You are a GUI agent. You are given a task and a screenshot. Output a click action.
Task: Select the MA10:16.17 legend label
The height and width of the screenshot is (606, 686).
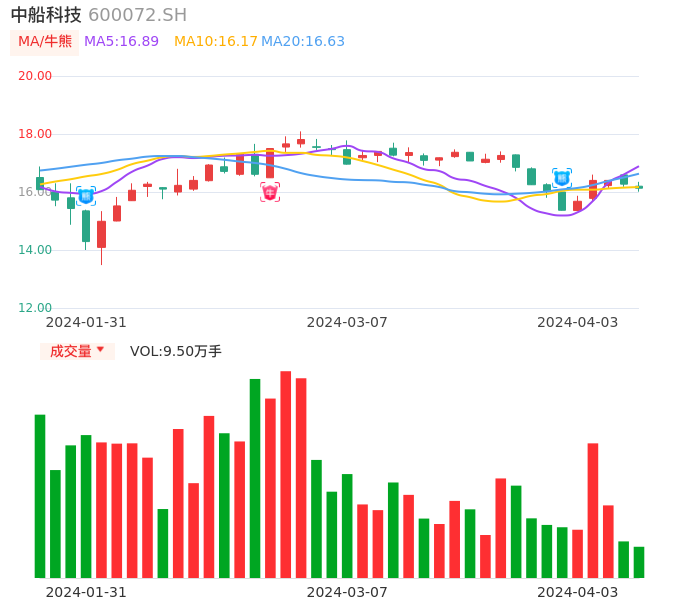pyautogui.click(x=216, y=42)
